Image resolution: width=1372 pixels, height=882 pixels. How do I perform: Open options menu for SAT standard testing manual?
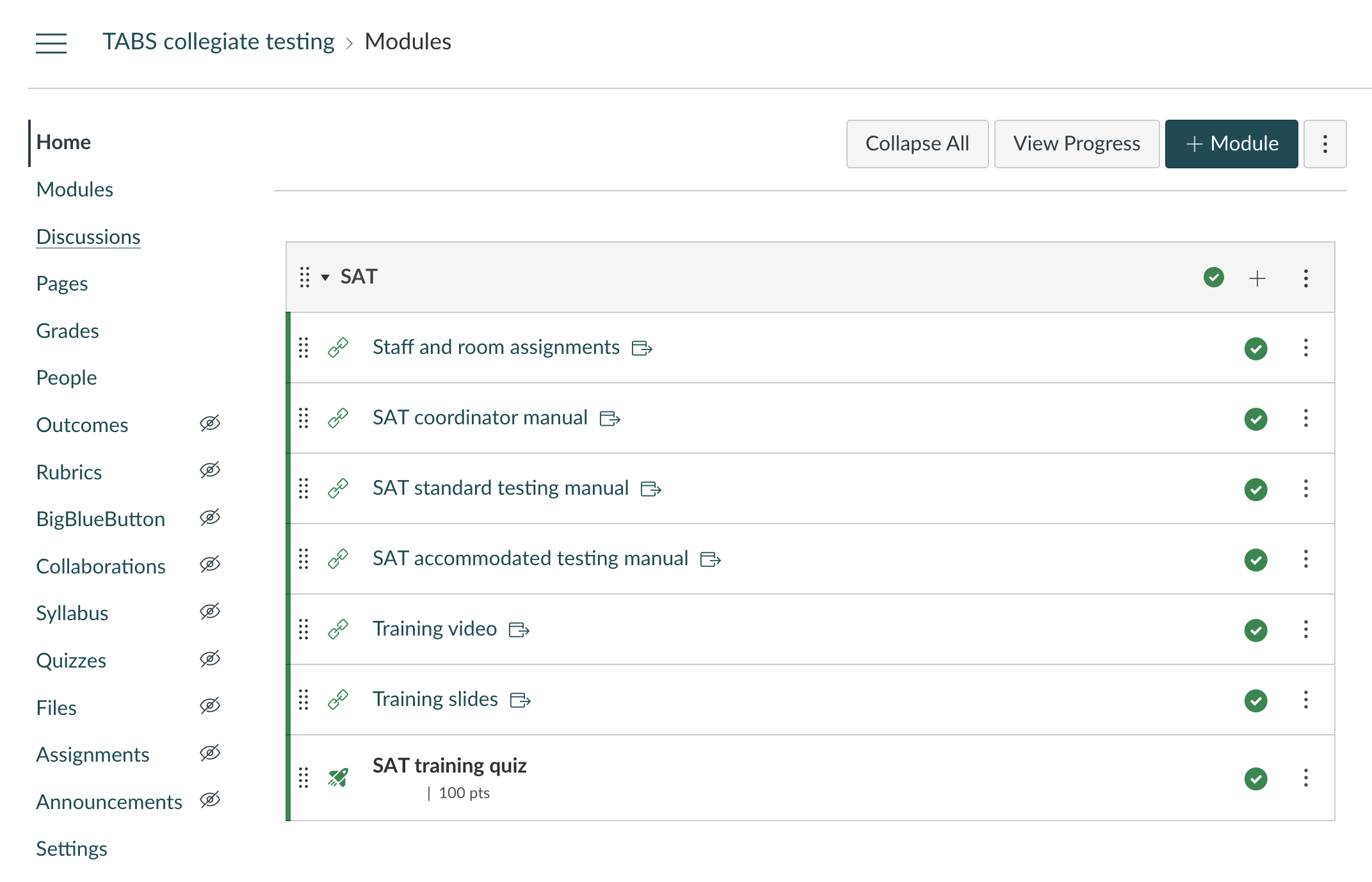[x=1305, y=489]
